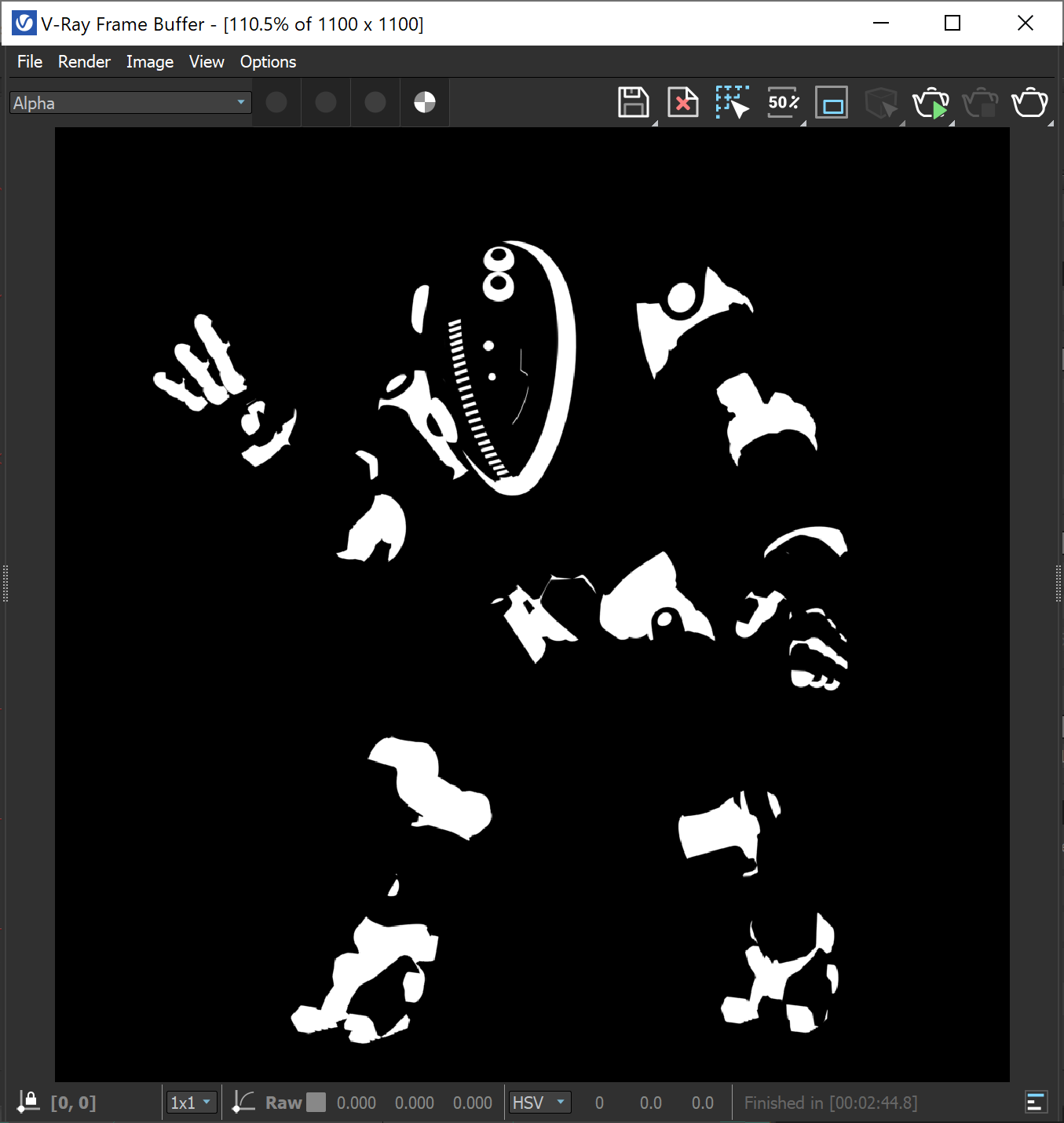Image resolution: width=1064 pixels, height=1123 pixels.
Task: Click the V-Ray logo in the title bar
Action: coord(24,23)
